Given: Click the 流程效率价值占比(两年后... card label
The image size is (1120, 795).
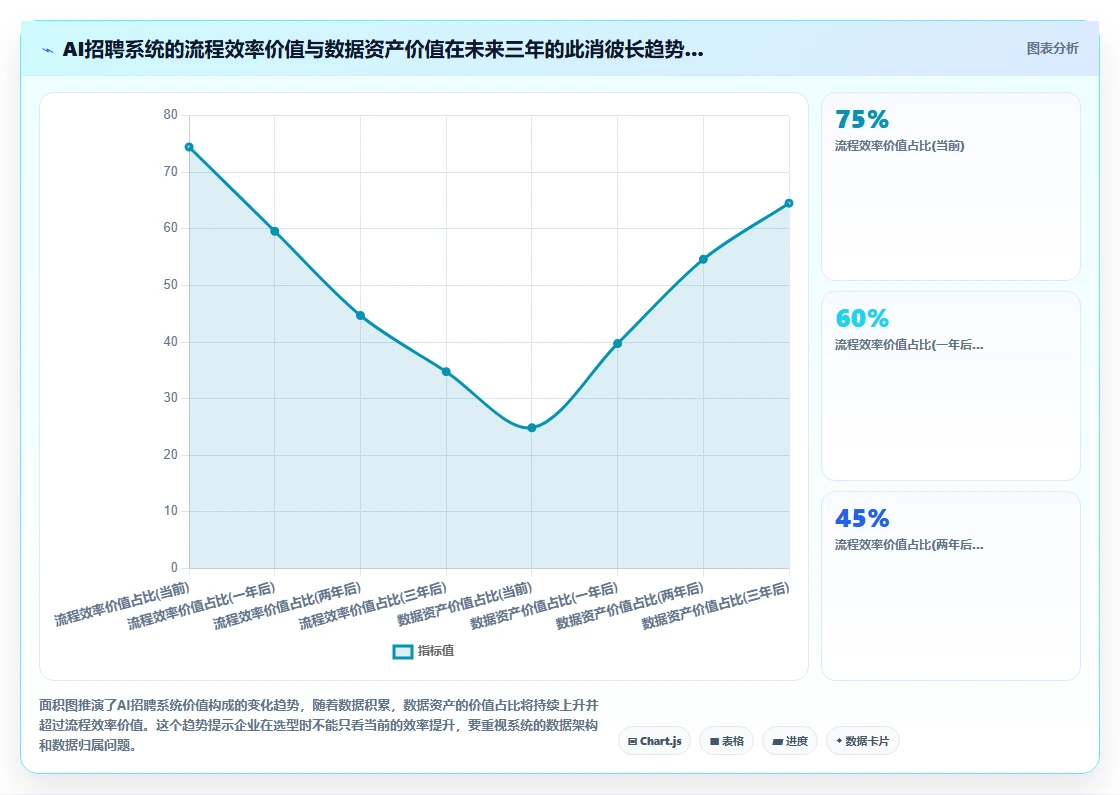Looking at the screenshot, I should (909, 545).
